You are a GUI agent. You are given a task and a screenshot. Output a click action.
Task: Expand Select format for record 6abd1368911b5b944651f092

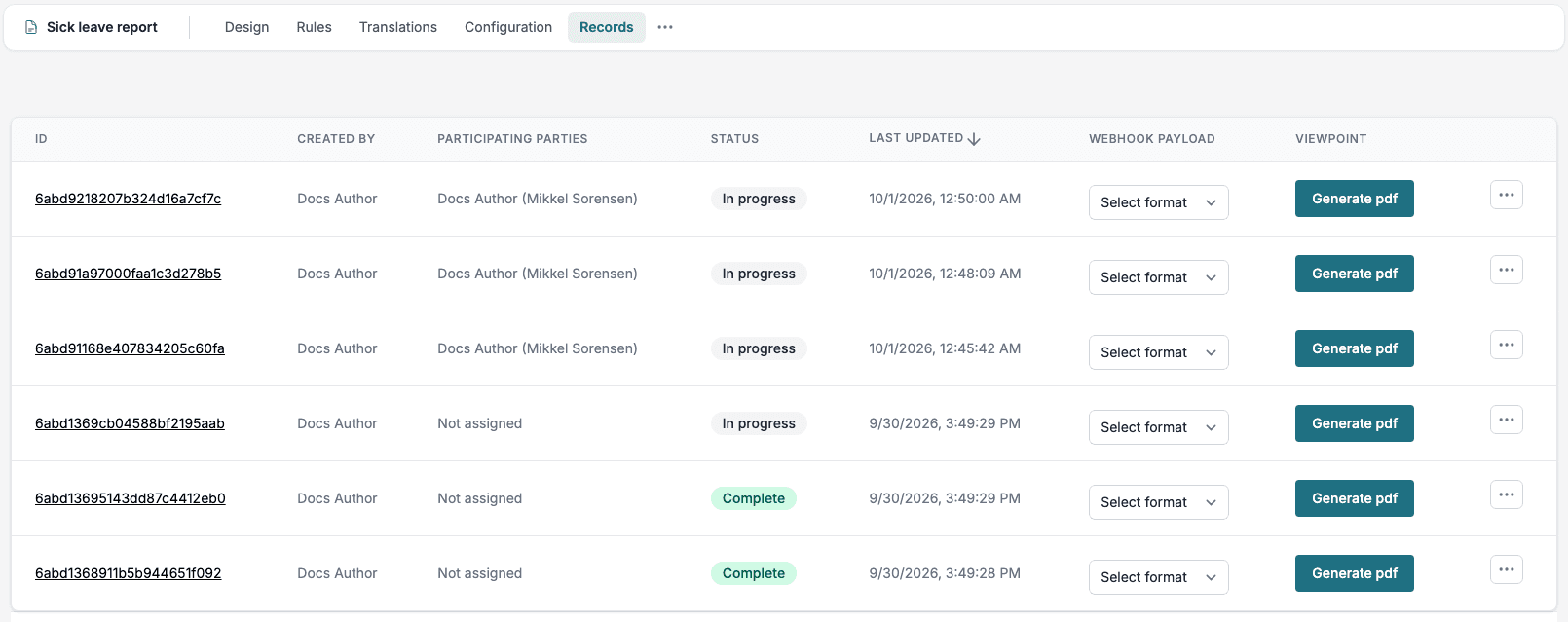tap(1159, 577)
